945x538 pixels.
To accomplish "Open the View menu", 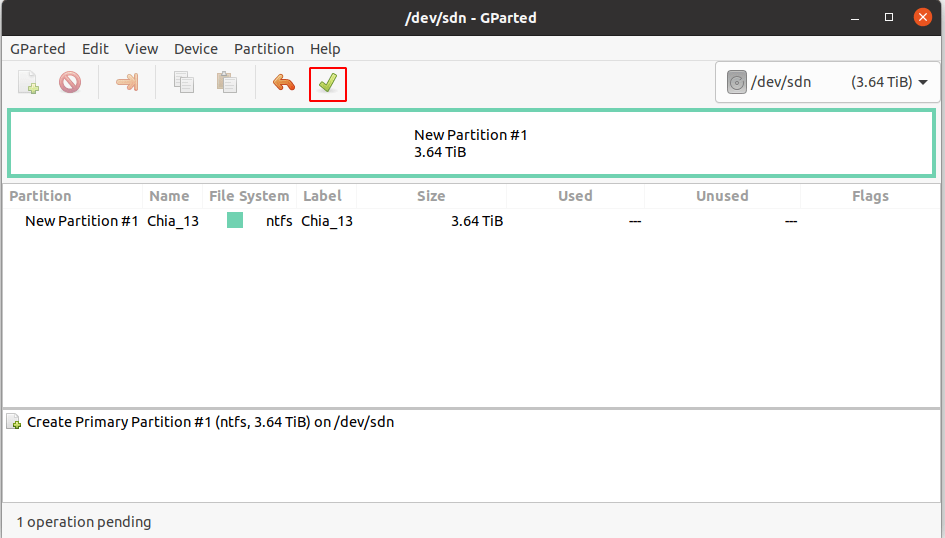I will (142, 49).
